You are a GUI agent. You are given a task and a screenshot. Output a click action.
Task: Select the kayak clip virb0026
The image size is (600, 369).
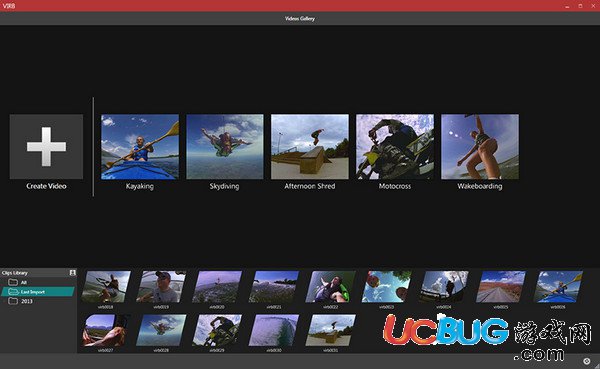(558, 287)
